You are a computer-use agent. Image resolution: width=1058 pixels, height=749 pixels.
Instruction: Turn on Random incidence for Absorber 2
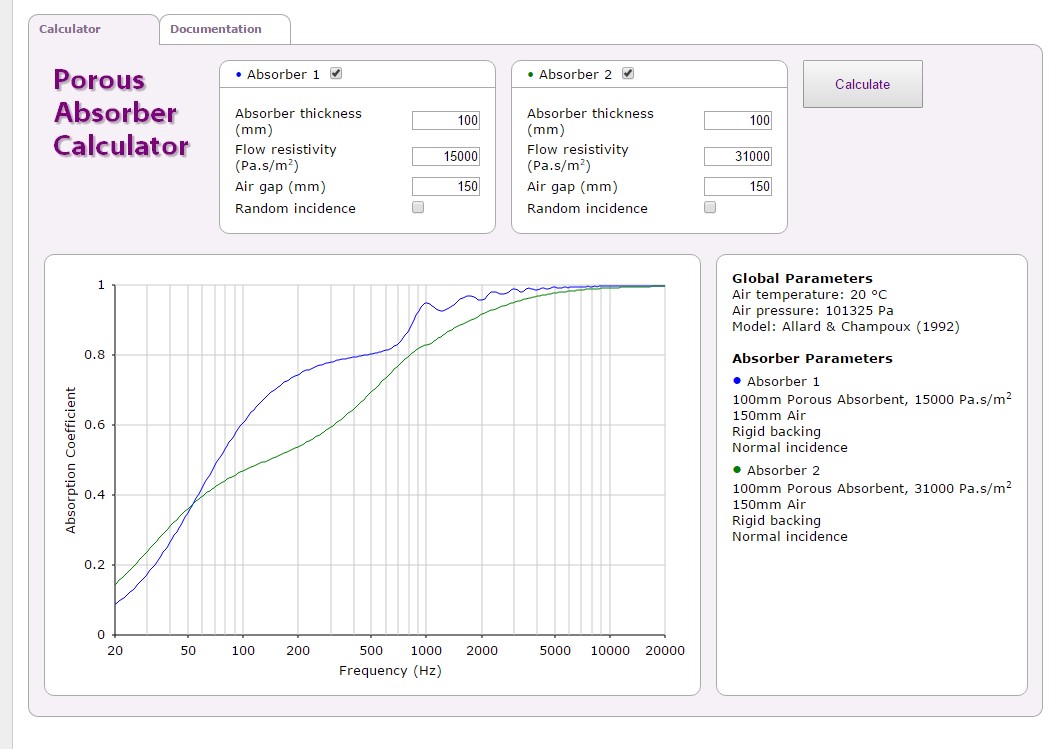coord(710,208)
